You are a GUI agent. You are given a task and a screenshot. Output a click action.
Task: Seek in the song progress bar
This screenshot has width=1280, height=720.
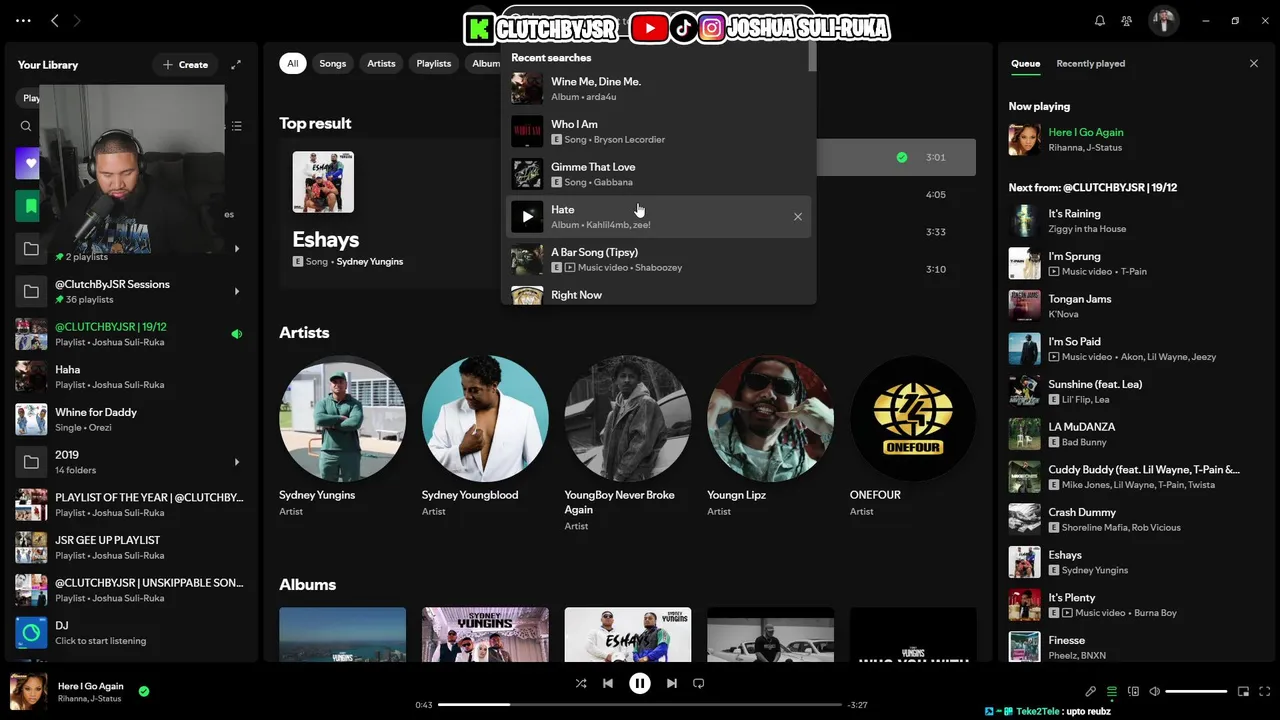click(x=640, y=705)
